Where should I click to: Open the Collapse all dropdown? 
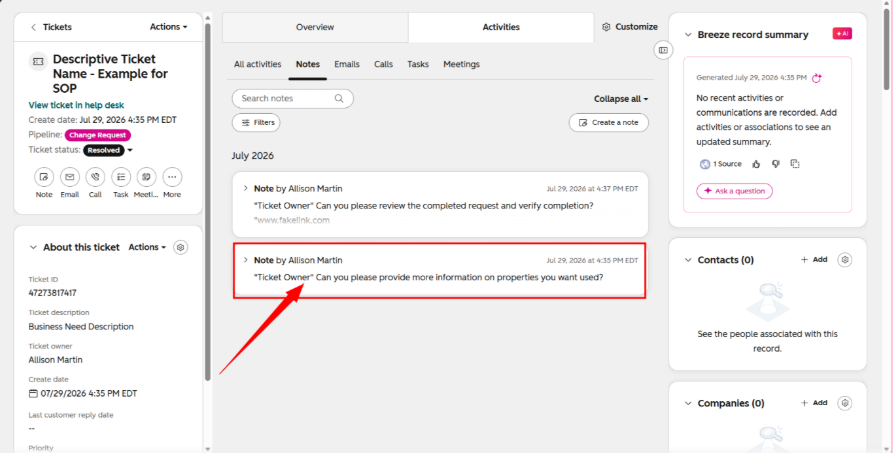click(621, 99)
